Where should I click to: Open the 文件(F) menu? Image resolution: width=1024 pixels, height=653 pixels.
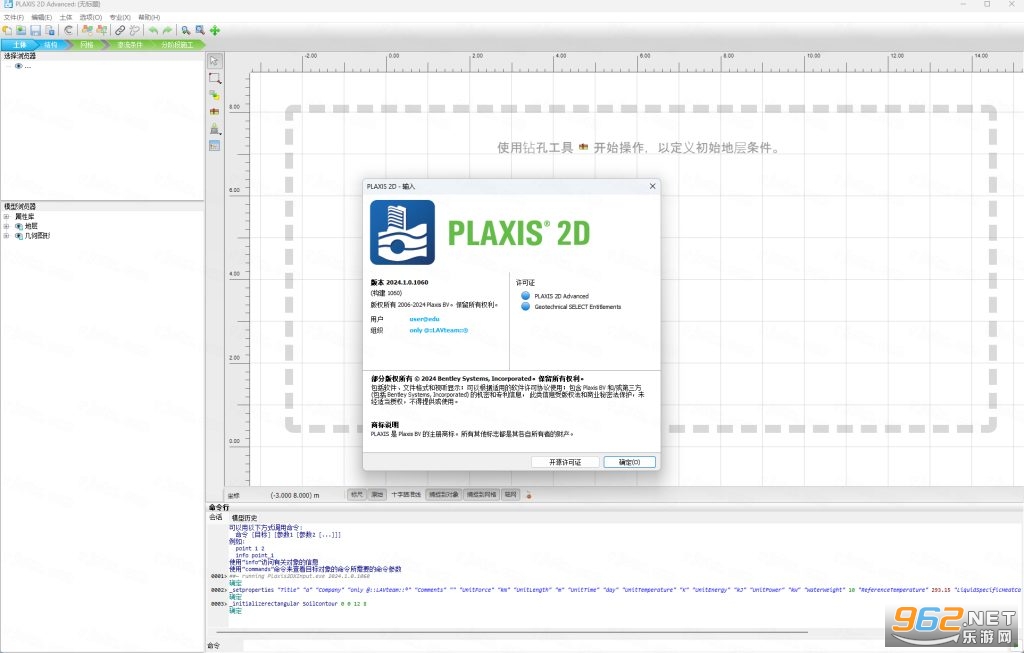14,17
